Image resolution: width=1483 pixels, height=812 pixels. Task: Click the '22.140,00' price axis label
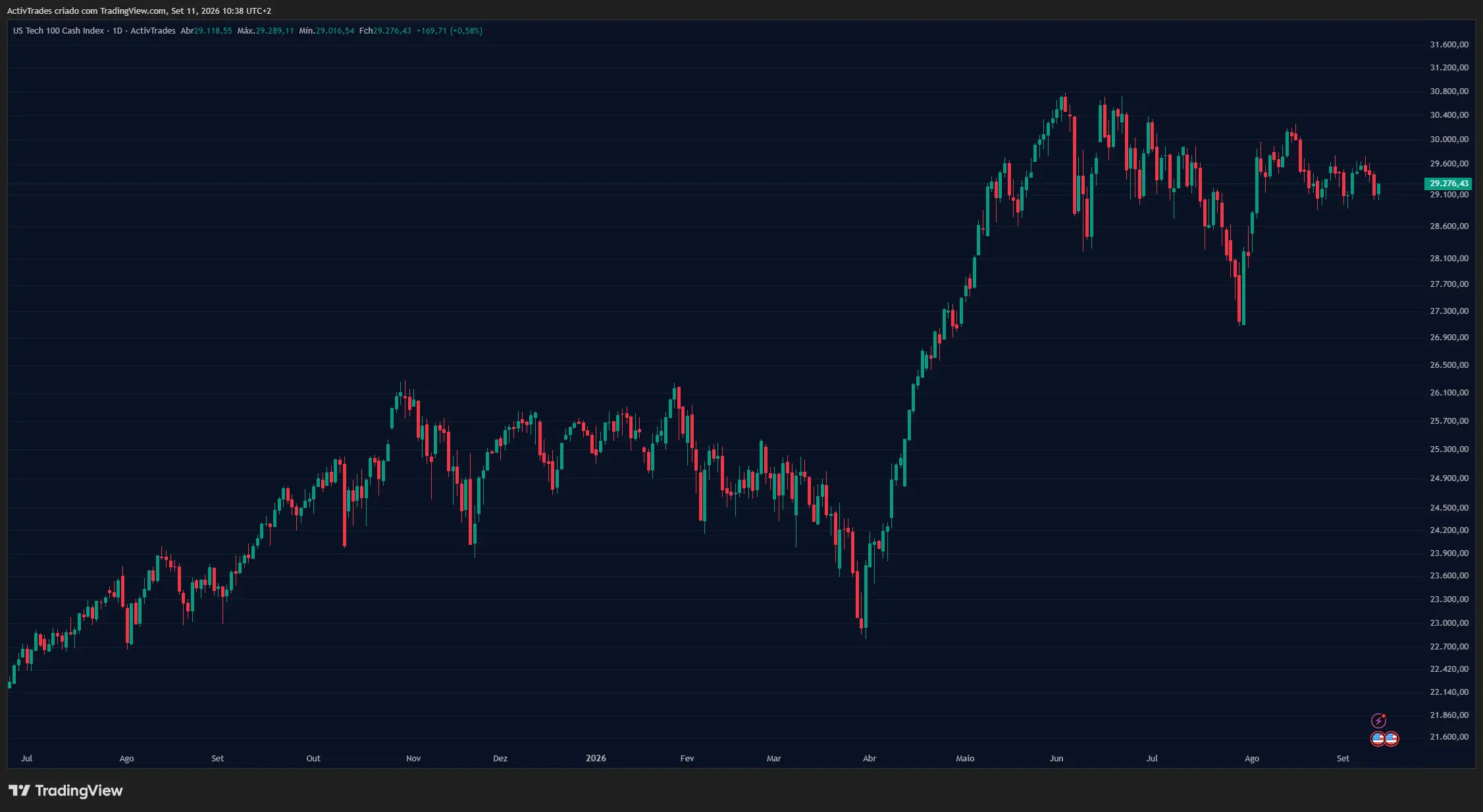click(x=1449, y=692)
